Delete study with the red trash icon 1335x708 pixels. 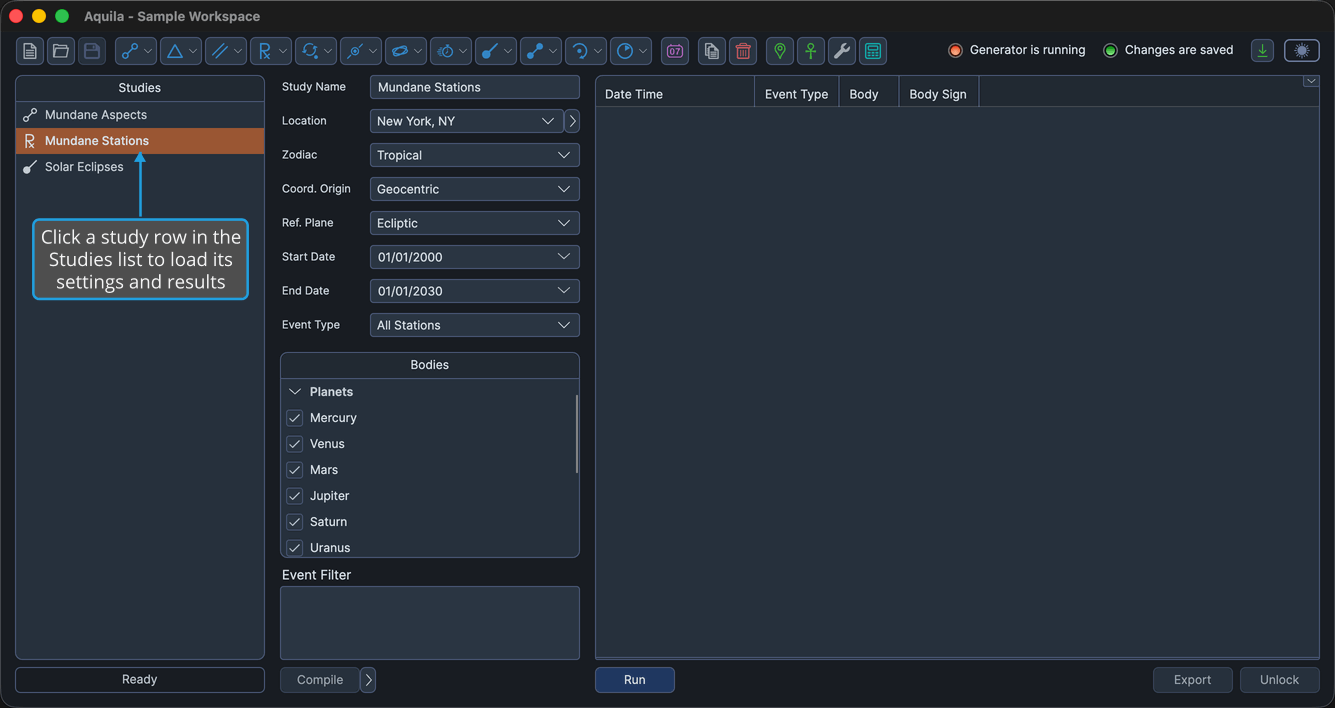(x=743, y=51)
